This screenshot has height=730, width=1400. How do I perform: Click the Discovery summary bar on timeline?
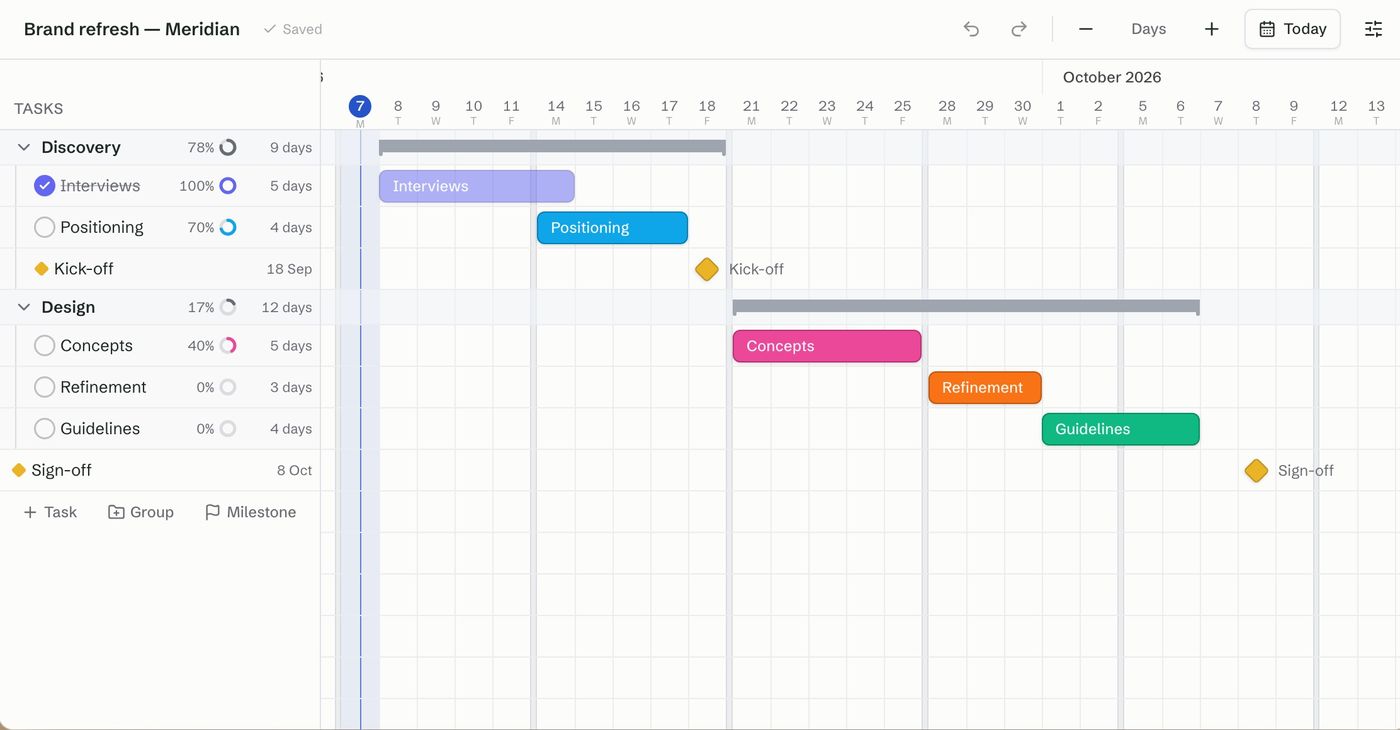click(552, 147)
